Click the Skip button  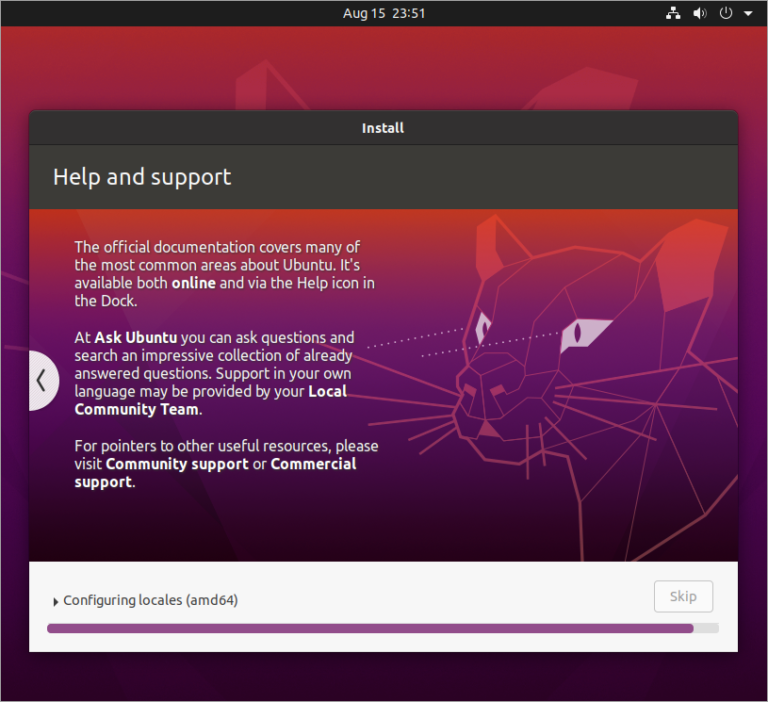point(683,596)
